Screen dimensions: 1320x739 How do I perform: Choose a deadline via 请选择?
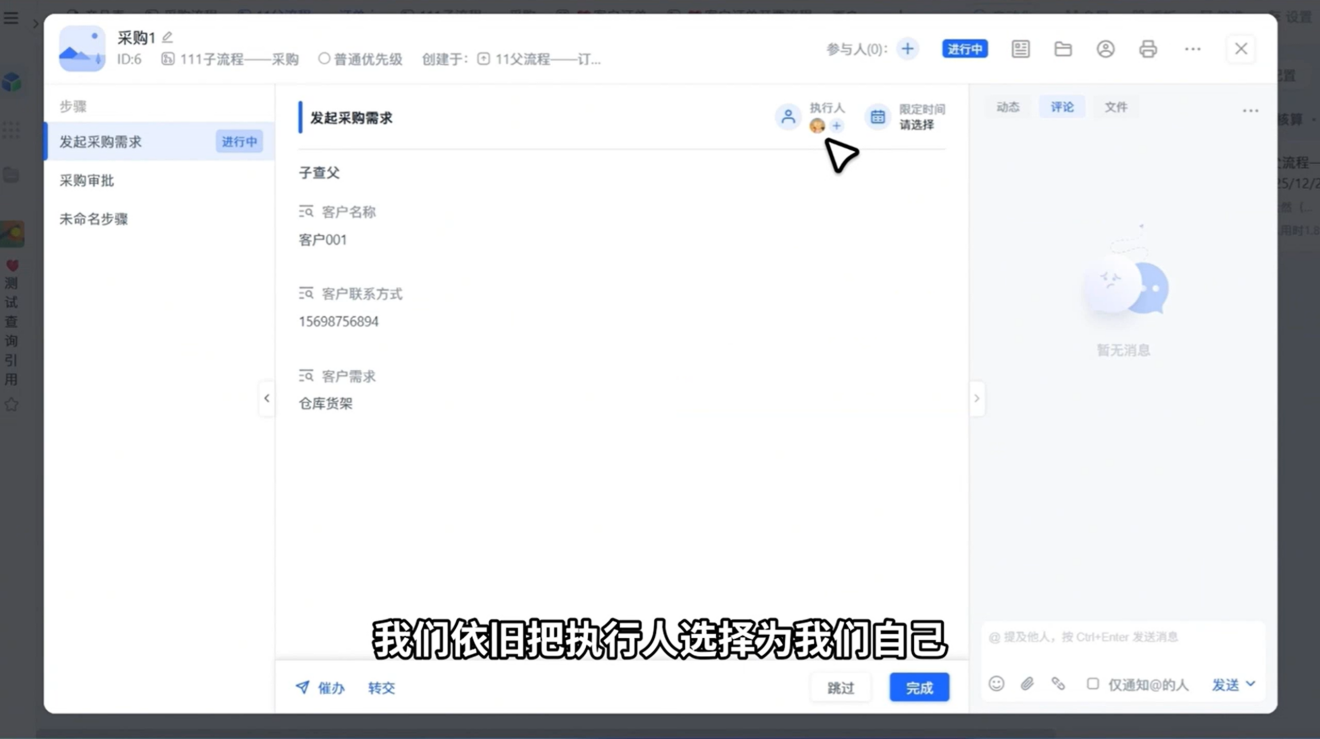click(x=916, y=125)
